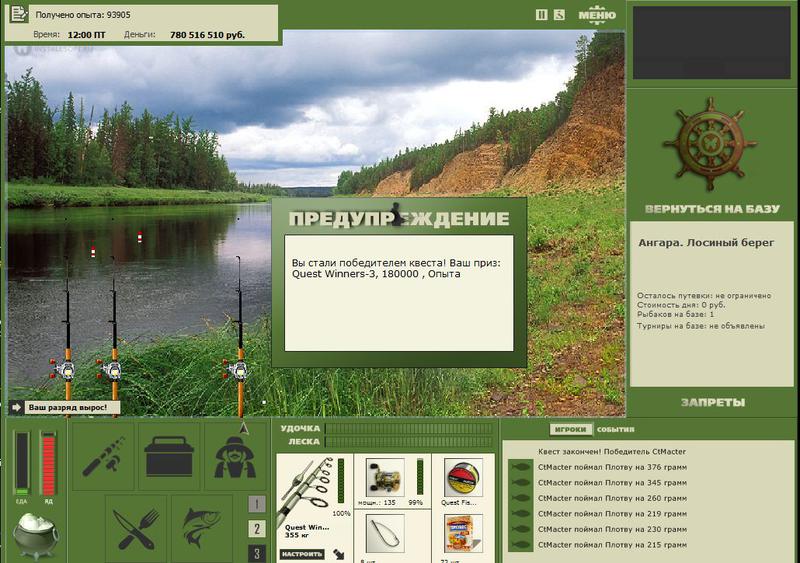The image size is (800, 563).
Task: Click the cooking pot icon
Action: pyautogui.click(x=35, y=535)
